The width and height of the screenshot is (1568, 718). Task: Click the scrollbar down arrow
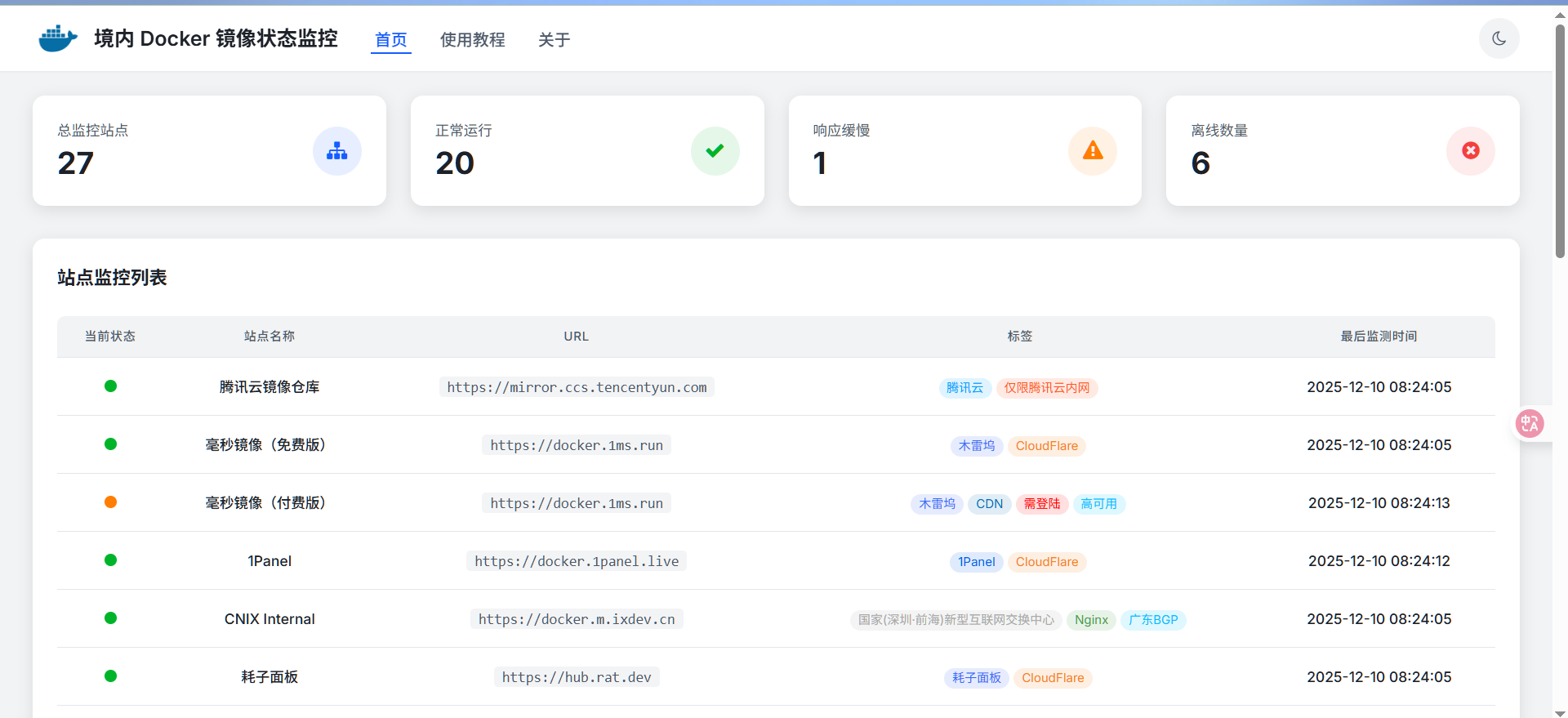coord(1560,712)
